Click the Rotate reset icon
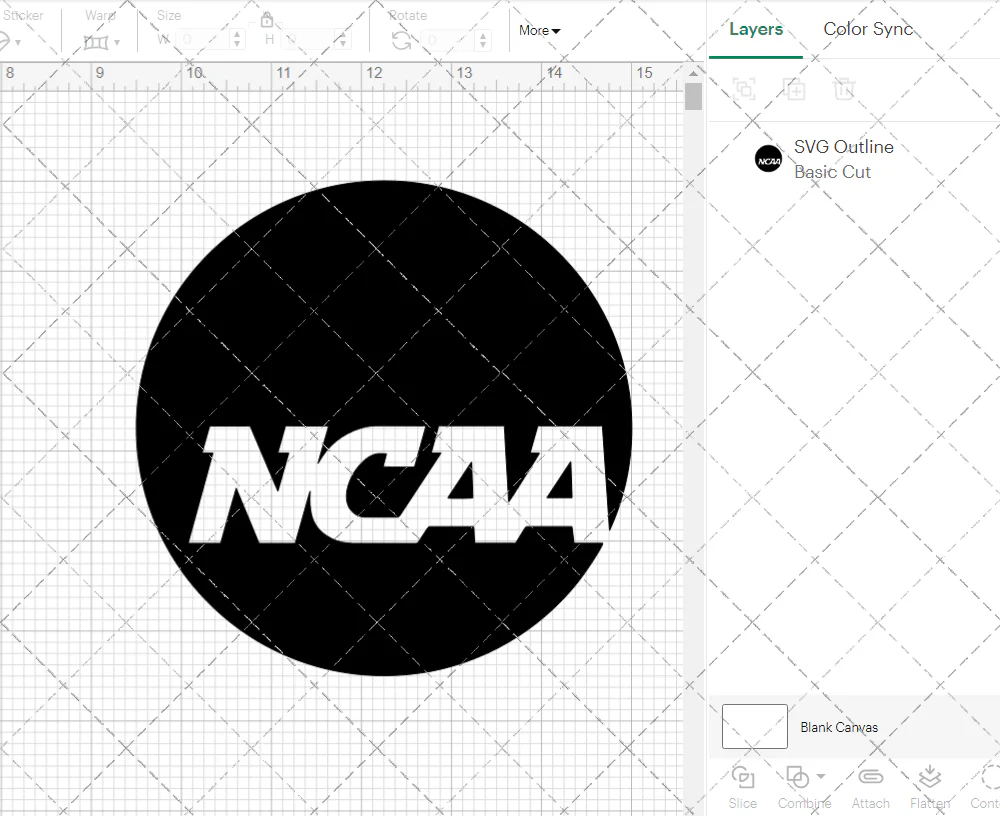The image size is (1000, 816). 400,39
